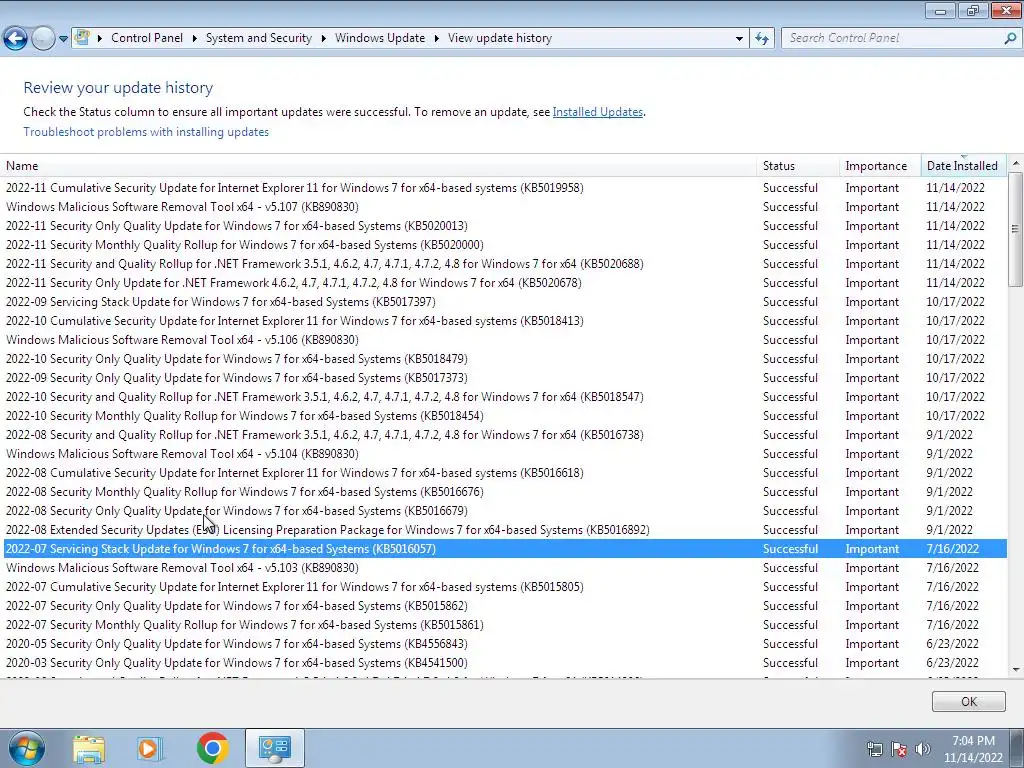The image size is (1024, 768).
Task: Select Malicious Software Removal Tool v5.107 row
Action: [x=504, y=207]
